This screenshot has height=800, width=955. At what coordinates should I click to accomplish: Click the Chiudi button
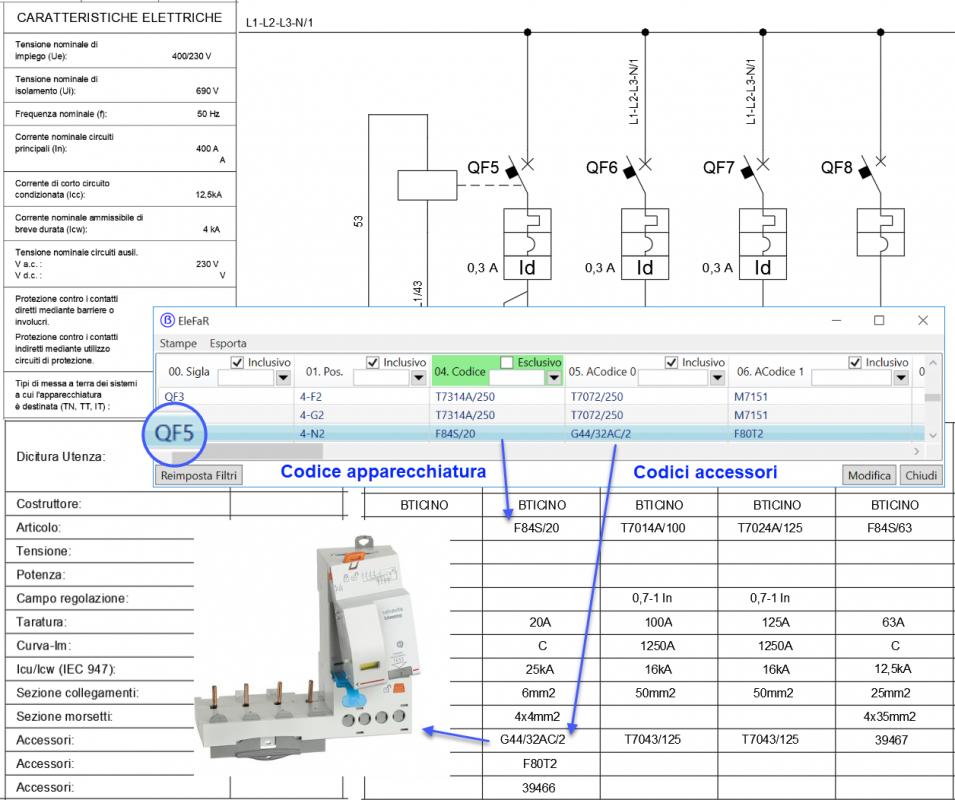921,475
